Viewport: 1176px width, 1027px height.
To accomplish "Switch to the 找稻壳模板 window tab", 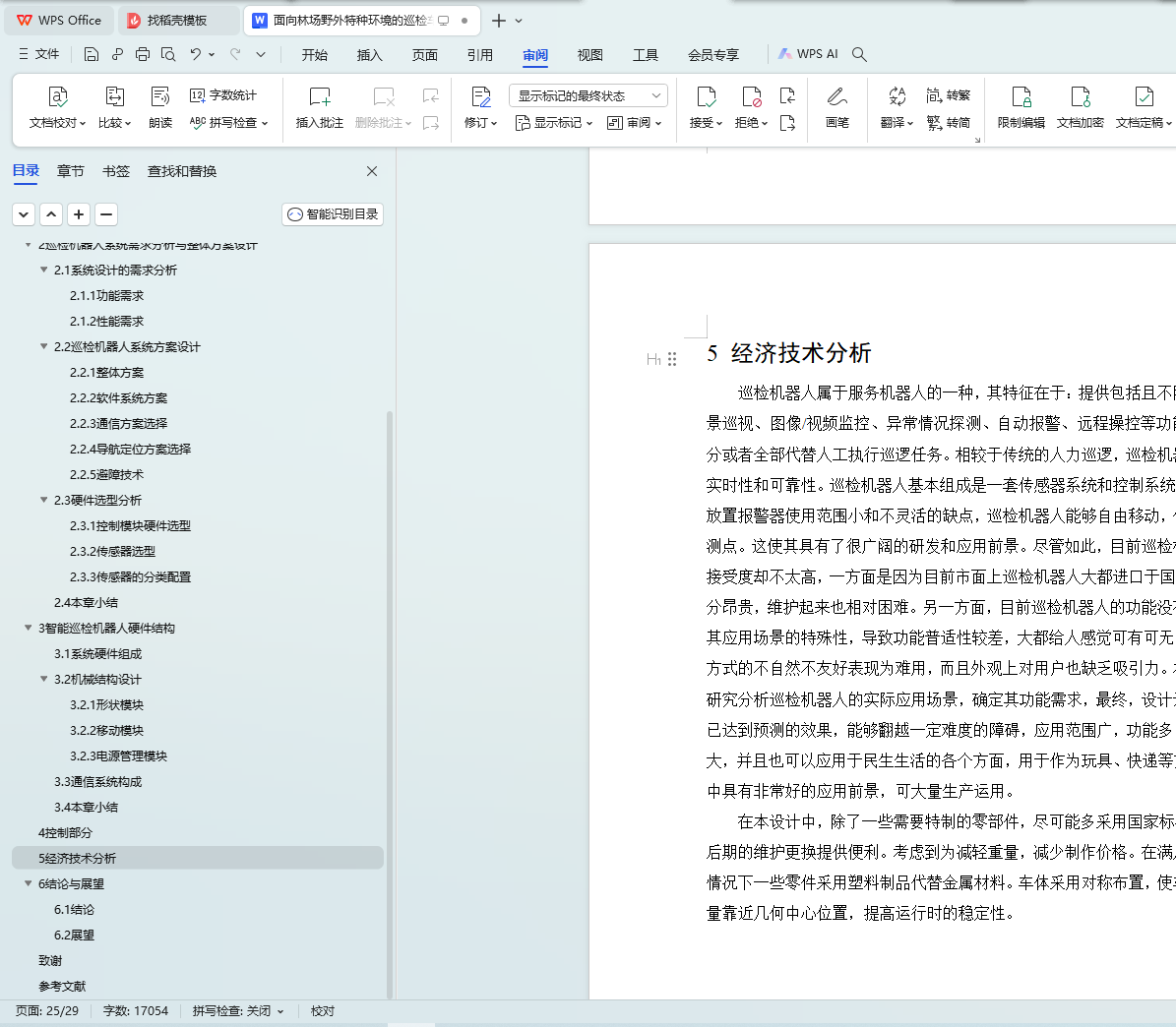I will coord(178,21).
